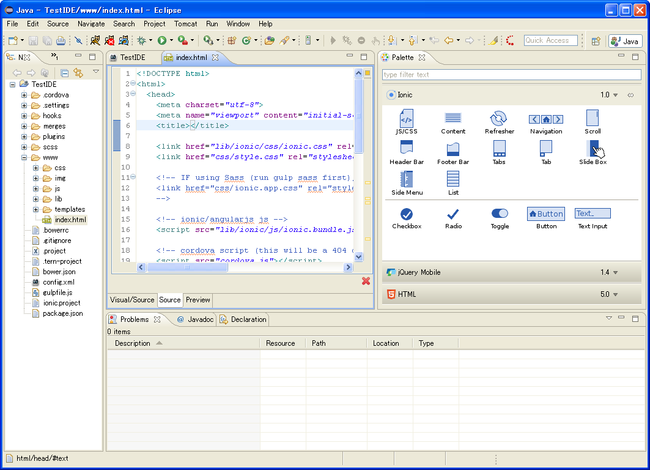Click the green Run button
650x470 pixels.
coord(162,40)
